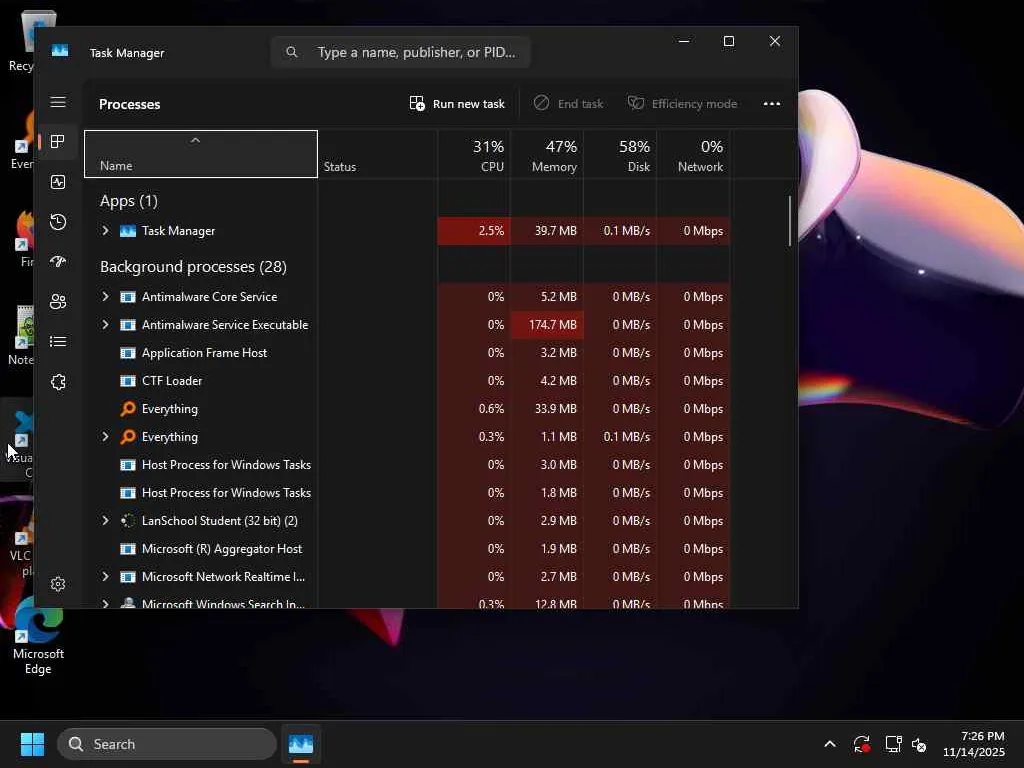This screenshot has width=1024, height=768.
Task: Select CTF Loader process
Action: (x=408, y=381)
